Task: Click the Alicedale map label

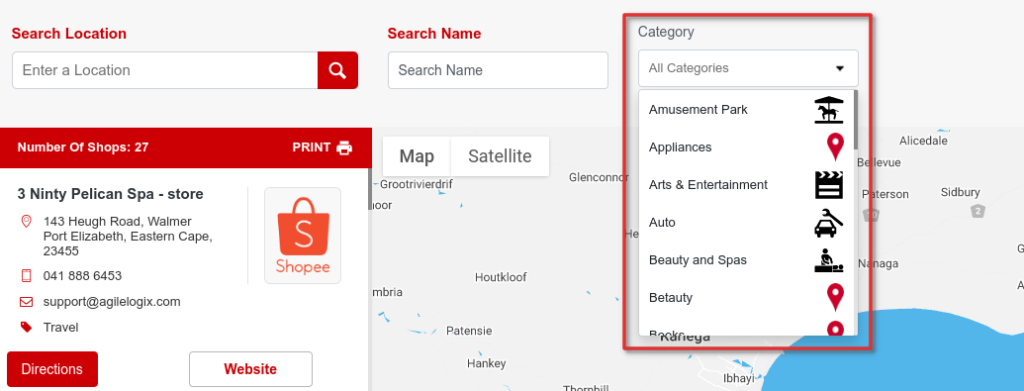Action: [923, 140]
